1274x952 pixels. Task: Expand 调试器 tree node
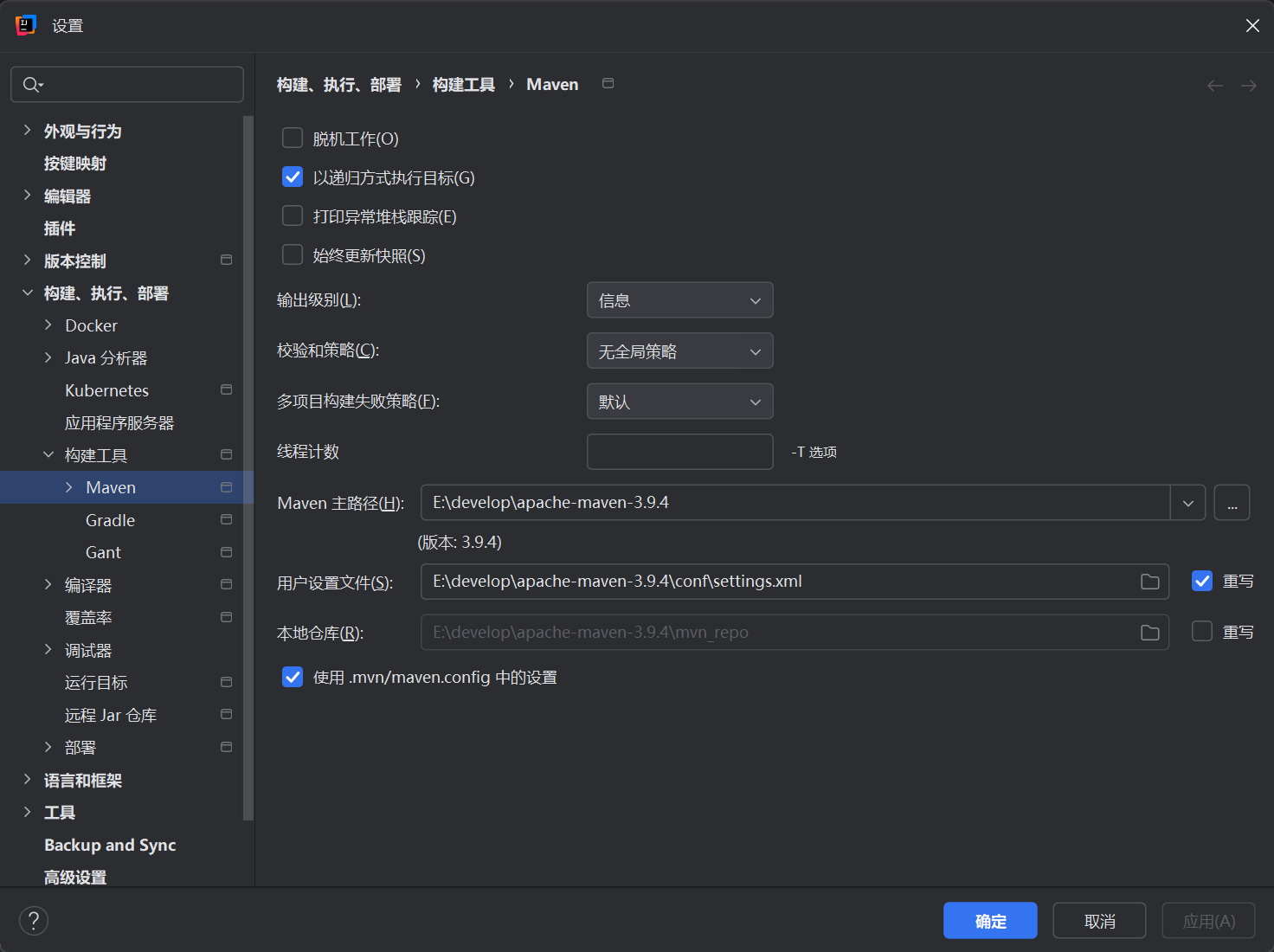point(48,650)
